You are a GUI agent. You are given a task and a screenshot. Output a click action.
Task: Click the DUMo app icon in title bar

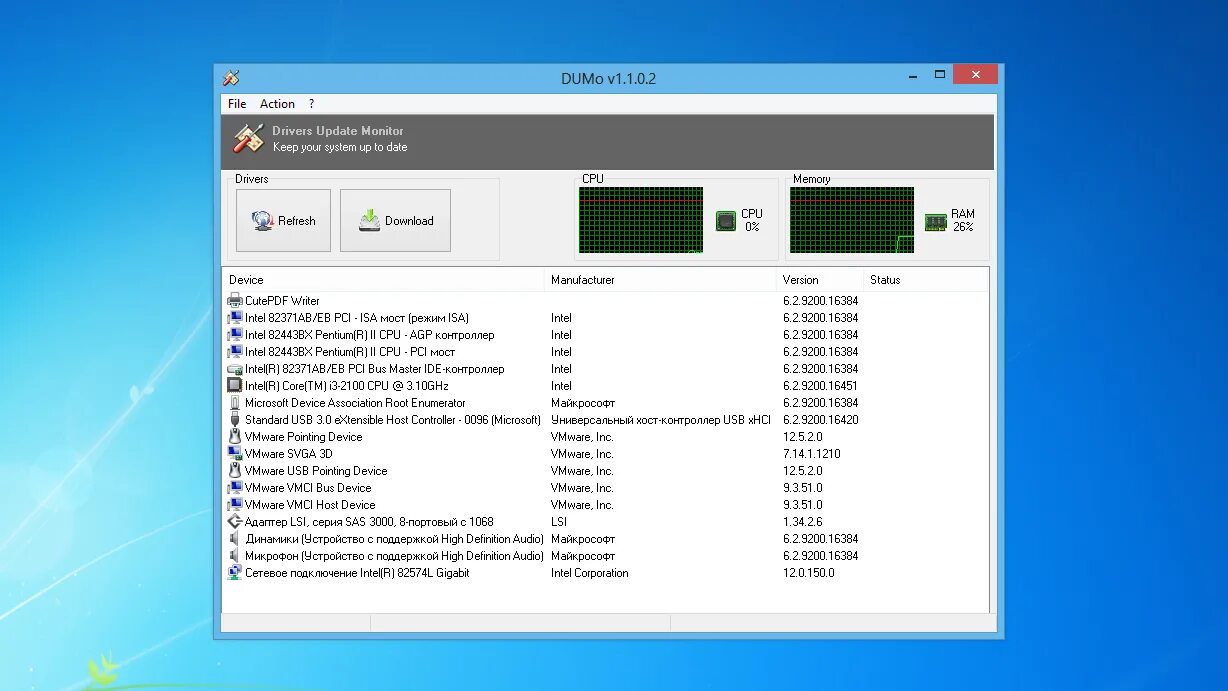coord(231,78)
